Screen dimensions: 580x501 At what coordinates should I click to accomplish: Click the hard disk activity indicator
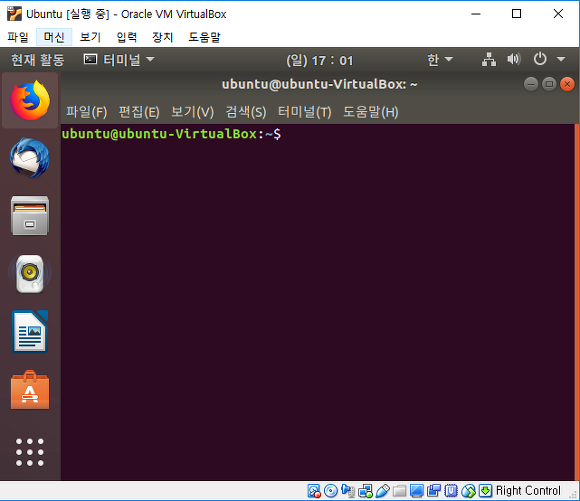click(x=314, y=491)
